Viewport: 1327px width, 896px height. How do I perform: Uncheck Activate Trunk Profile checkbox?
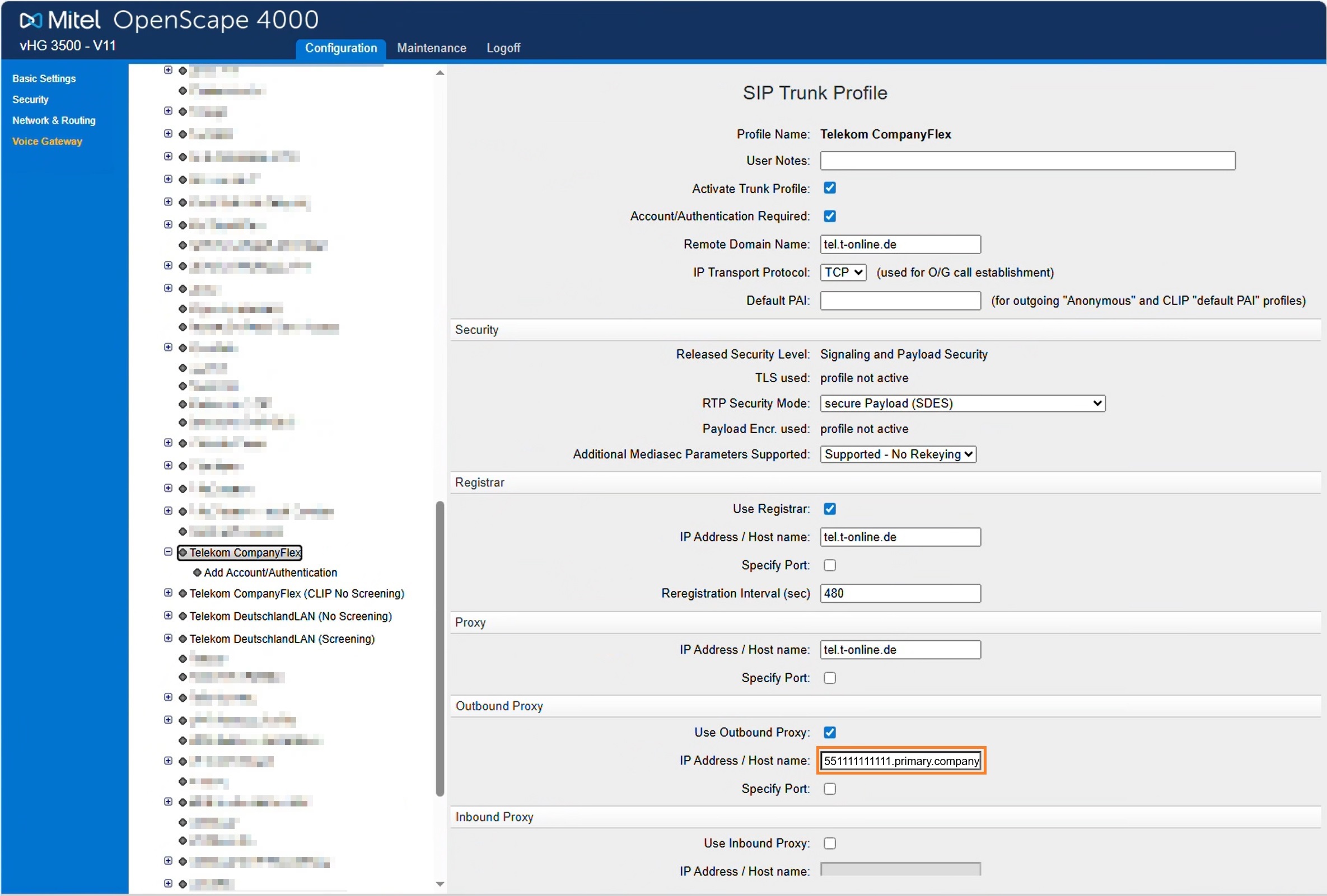pyautogui.click(x=830, y=187)
